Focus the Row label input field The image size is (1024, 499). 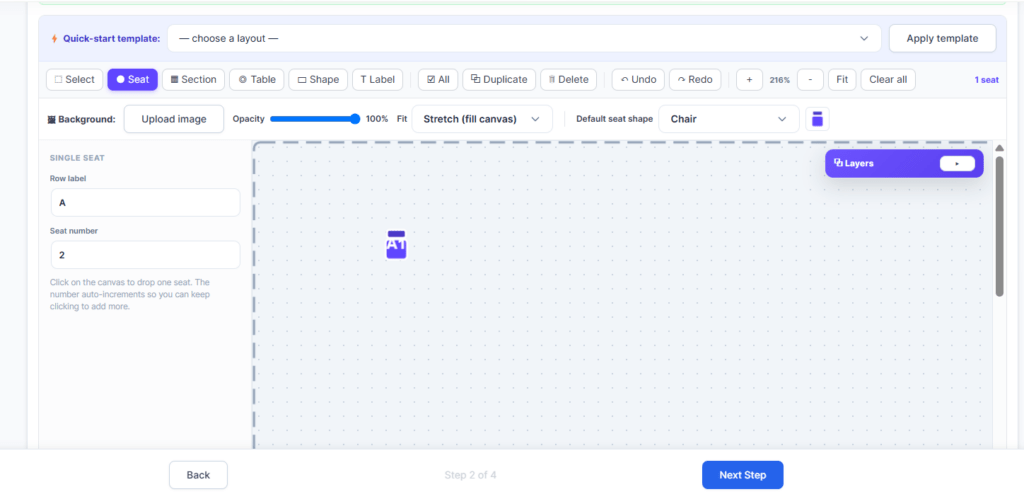coord(146,202)
